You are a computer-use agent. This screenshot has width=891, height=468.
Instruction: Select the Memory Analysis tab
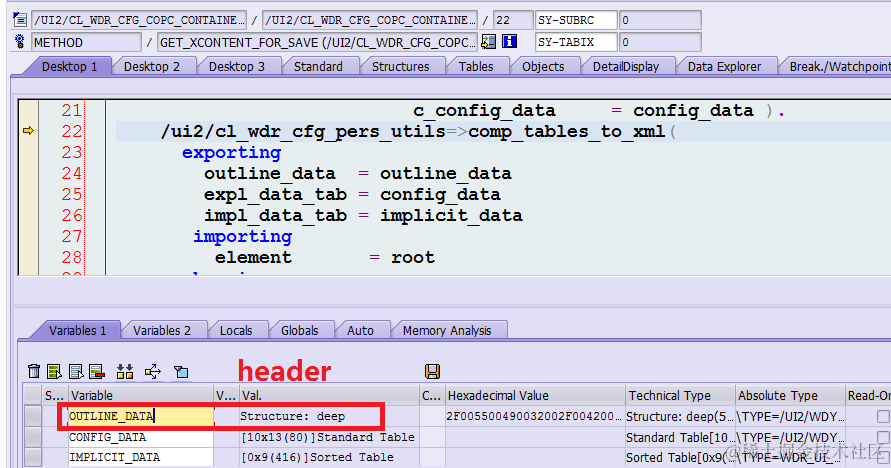pos(447,331)
